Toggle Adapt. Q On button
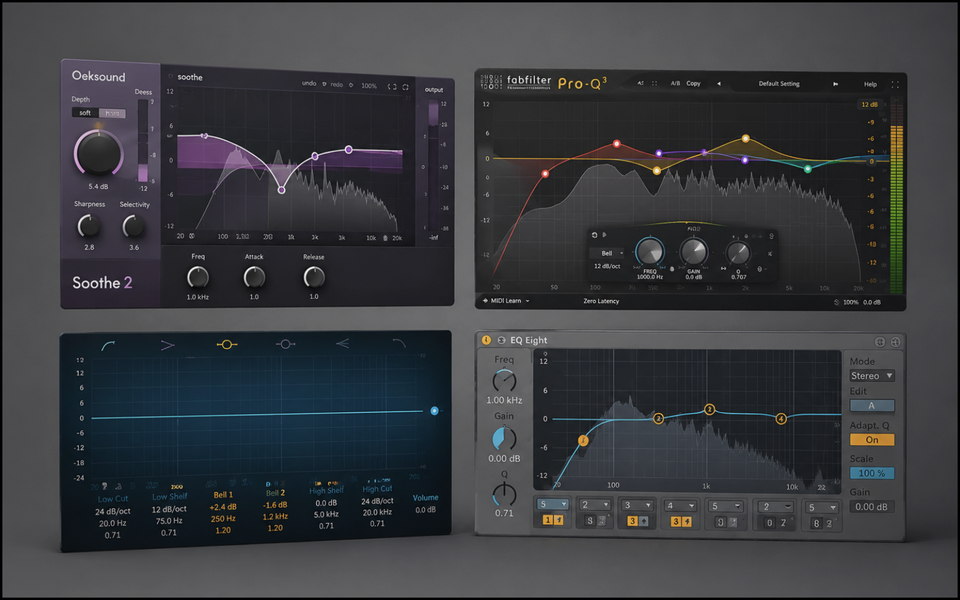 (872, 440)
